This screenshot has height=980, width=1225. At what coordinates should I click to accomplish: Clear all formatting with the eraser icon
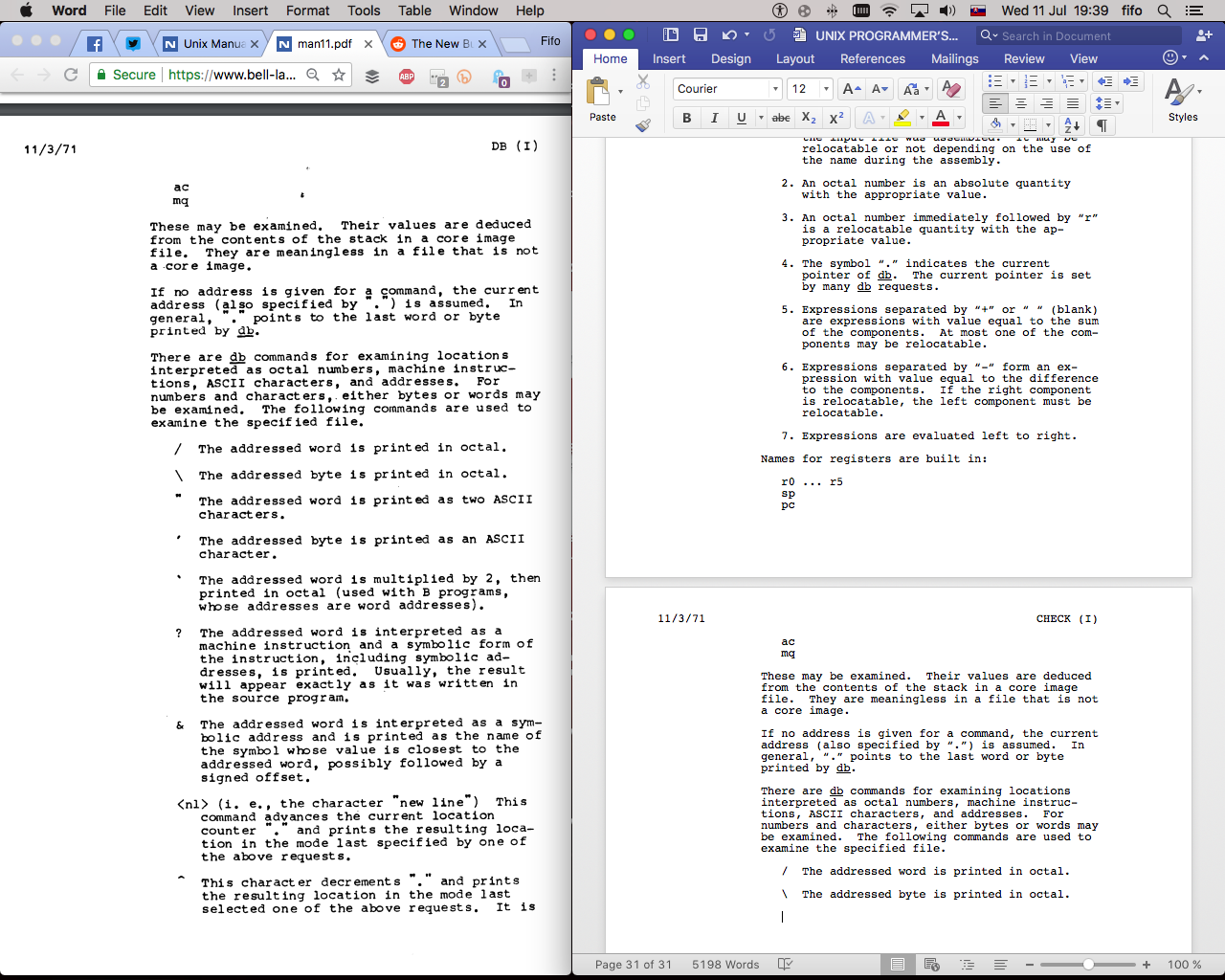[x=951, y=89]
